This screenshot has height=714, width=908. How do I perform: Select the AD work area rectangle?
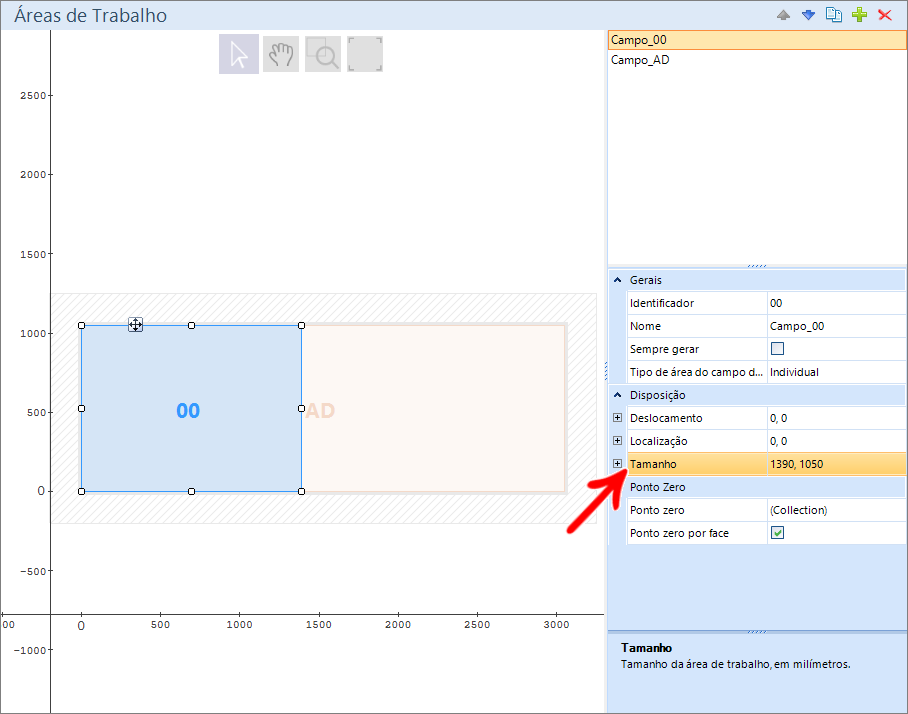click(433, 409)
